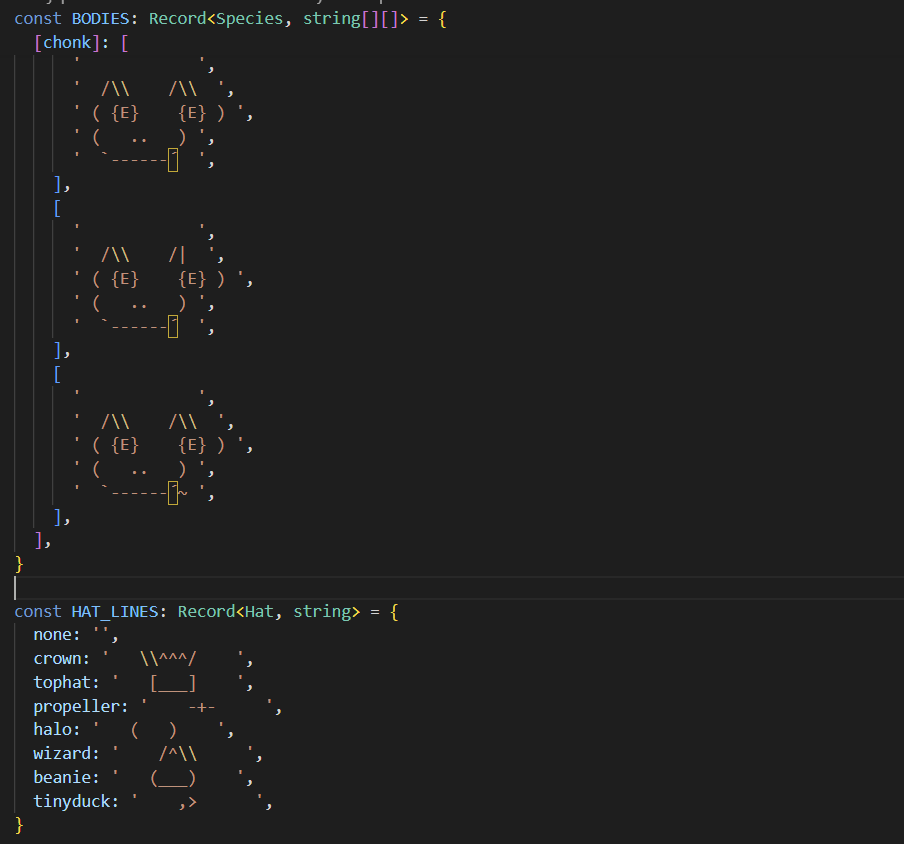The width and height of the screenshot is (904, 844).
Task: Place cursor on the empty line above HAT_LINES
Action: (200, 588)
